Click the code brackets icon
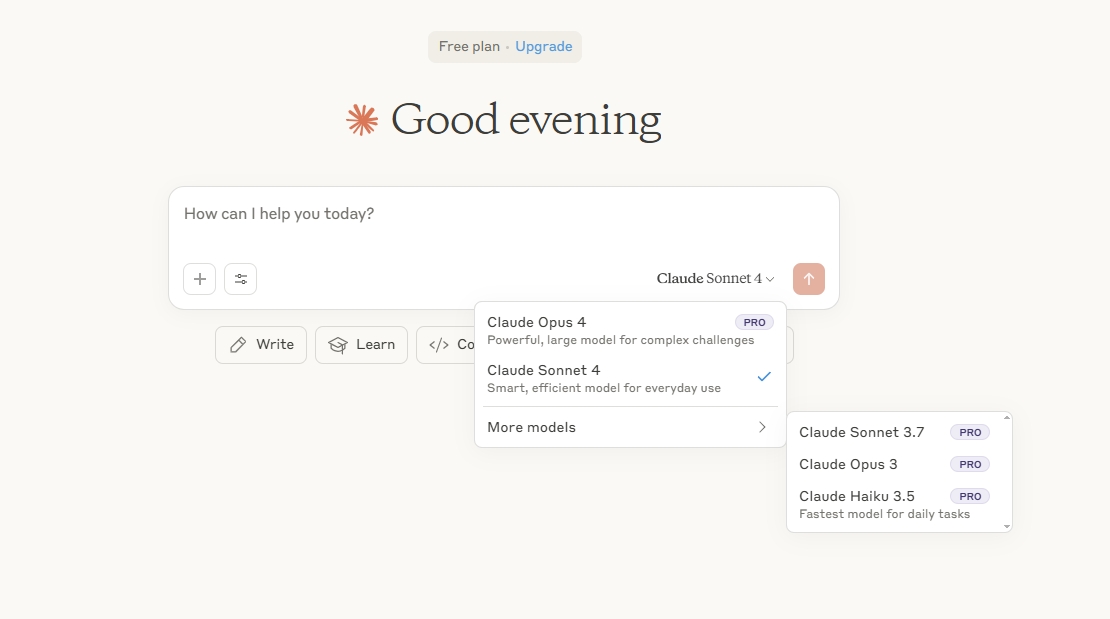 [439, 345]
